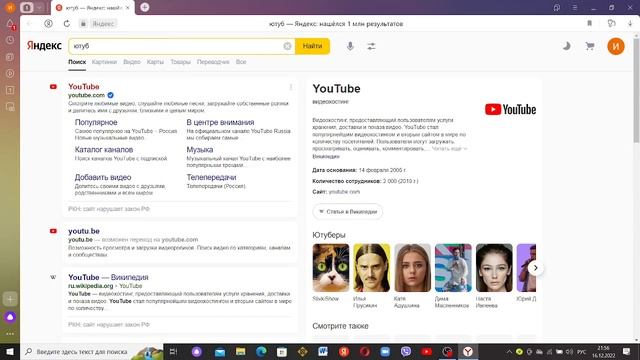This screenshot has width=640, height=360.
Task: Switch to Видео tab
Action: (131, 62)
